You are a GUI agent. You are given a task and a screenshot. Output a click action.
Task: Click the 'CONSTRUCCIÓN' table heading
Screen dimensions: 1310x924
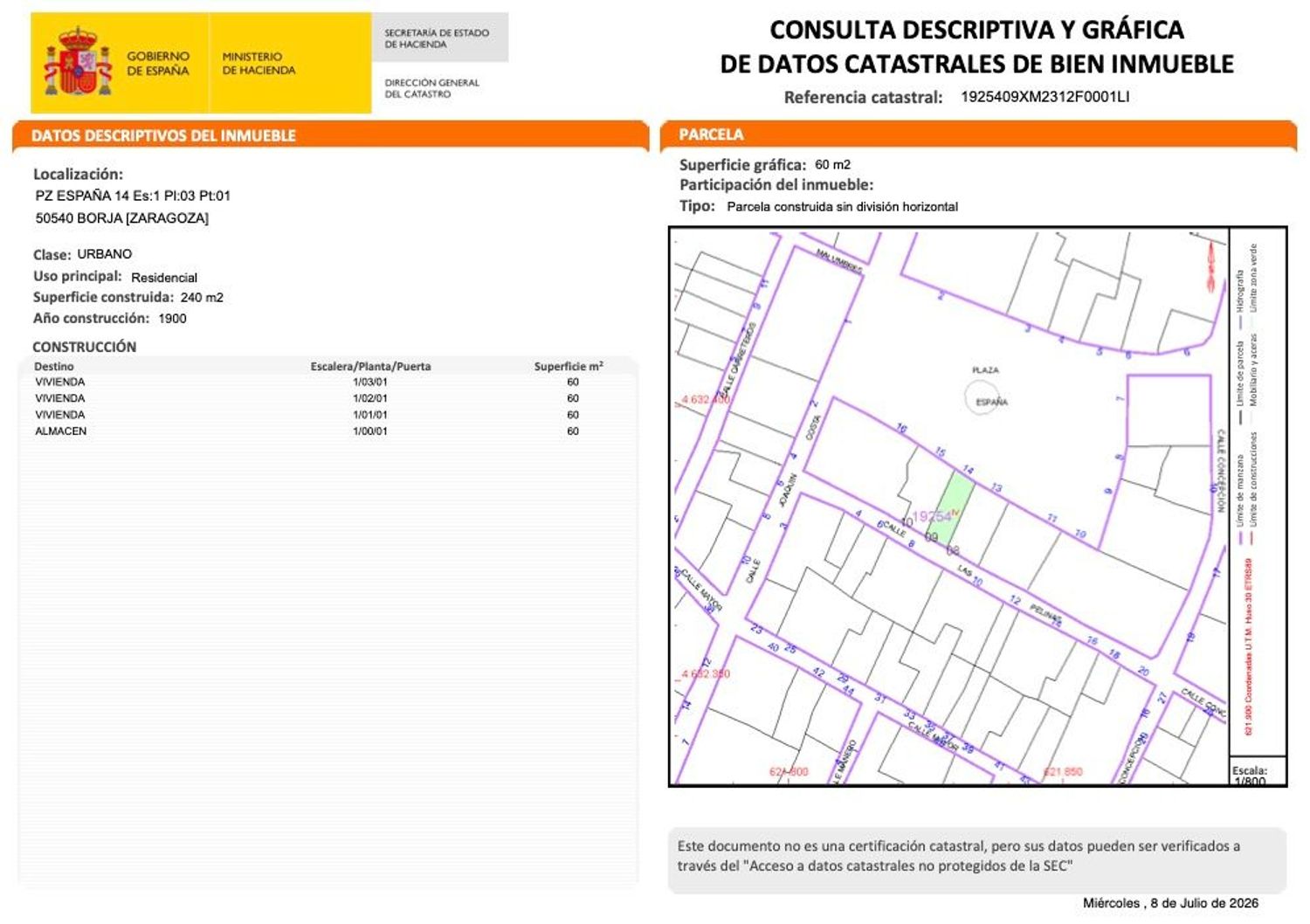click(x=84, y=347)
